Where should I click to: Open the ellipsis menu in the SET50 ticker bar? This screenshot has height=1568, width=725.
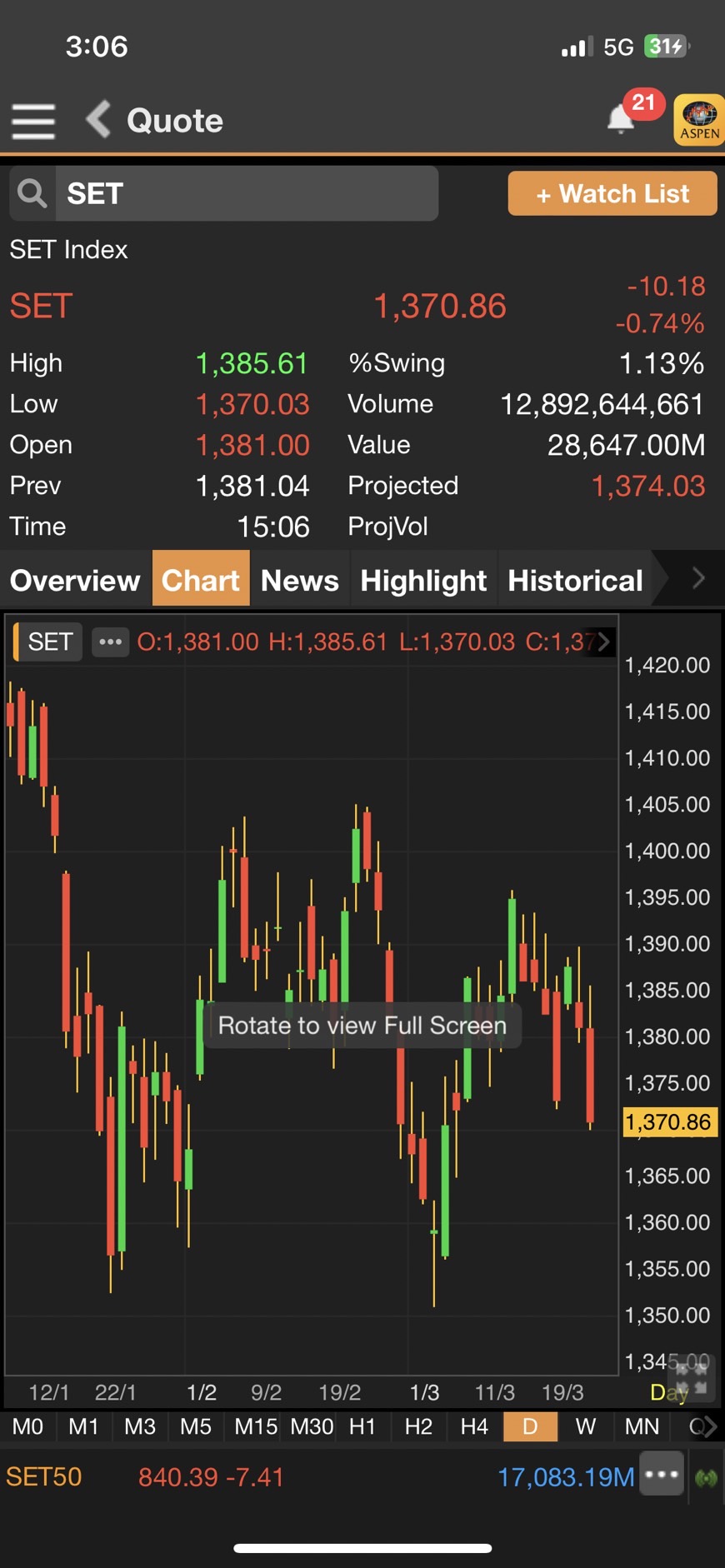tap(662, 1473)
